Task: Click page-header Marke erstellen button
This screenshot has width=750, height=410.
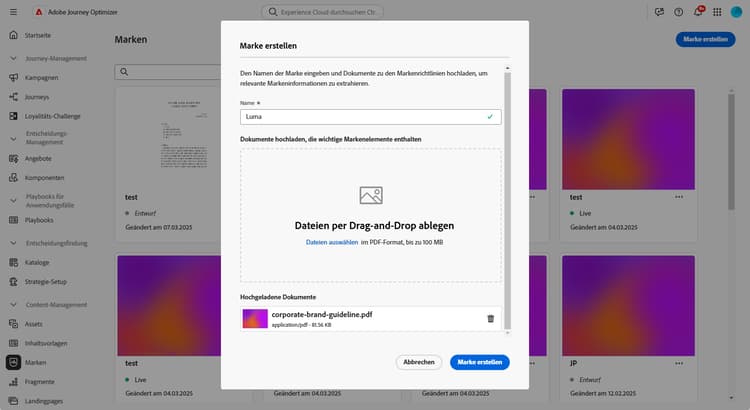Action: (x=706, y=39)
